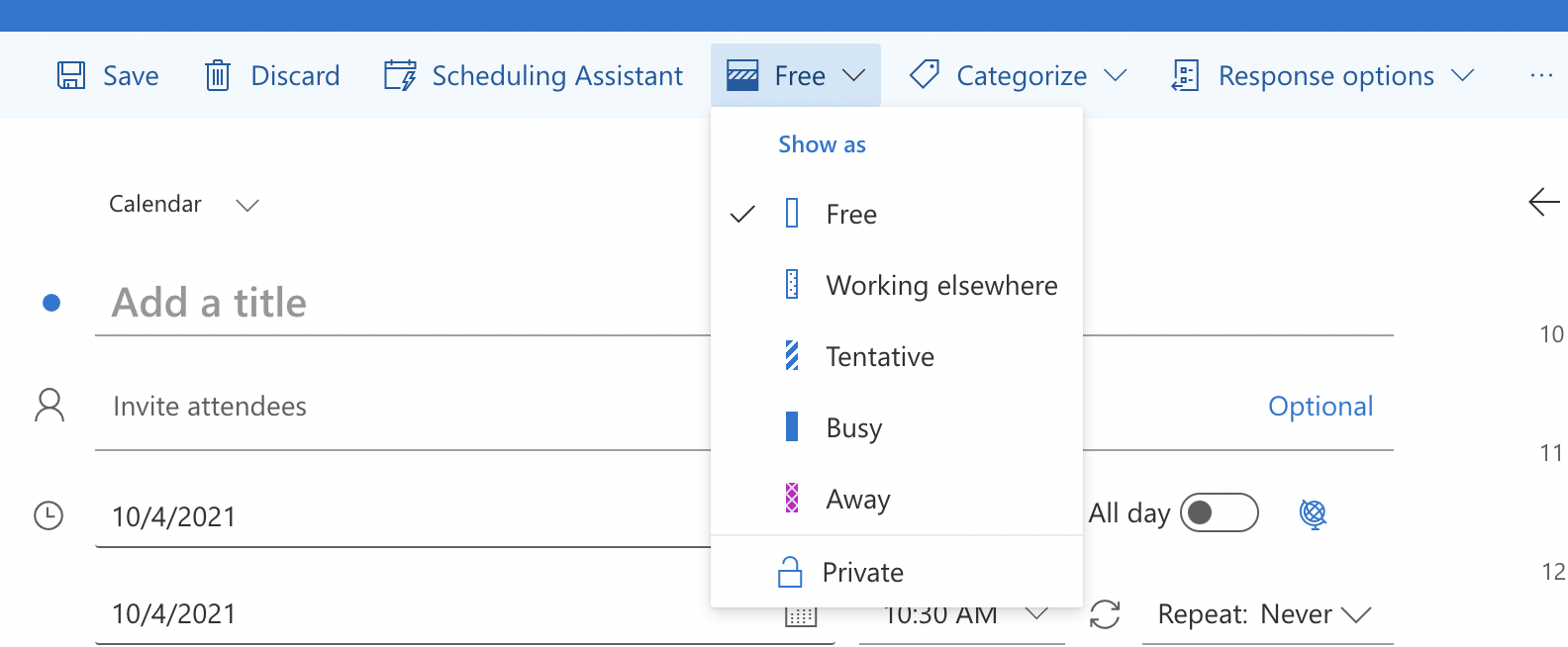Select Working elsewhere status

[x=940, y=286]
